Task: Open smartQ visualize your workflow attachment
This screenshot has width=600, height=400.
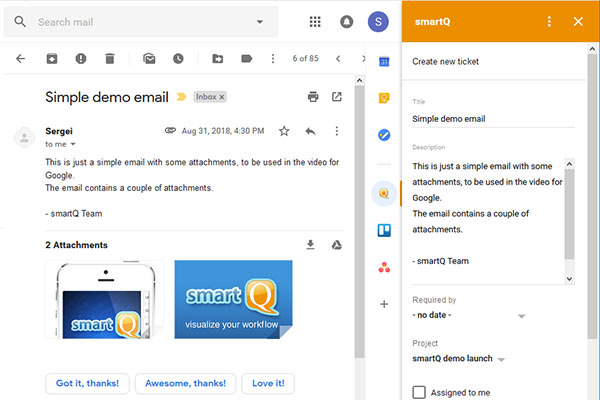Action: (x=233, y=299)
